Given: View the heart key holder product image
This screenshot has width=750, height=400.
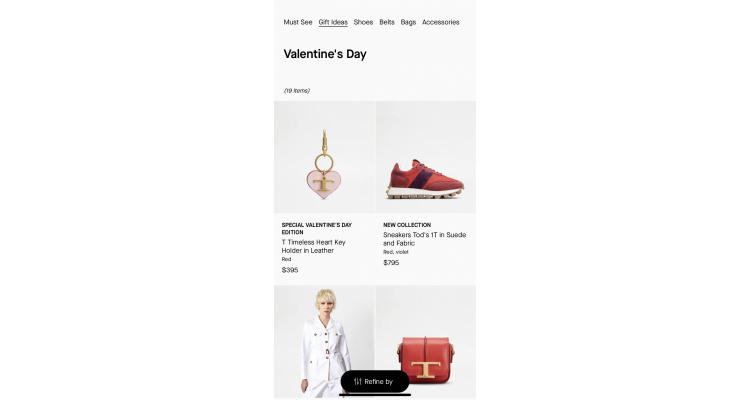Looking at the screenshot, I should pyautogui.click(x=324, y=157).
